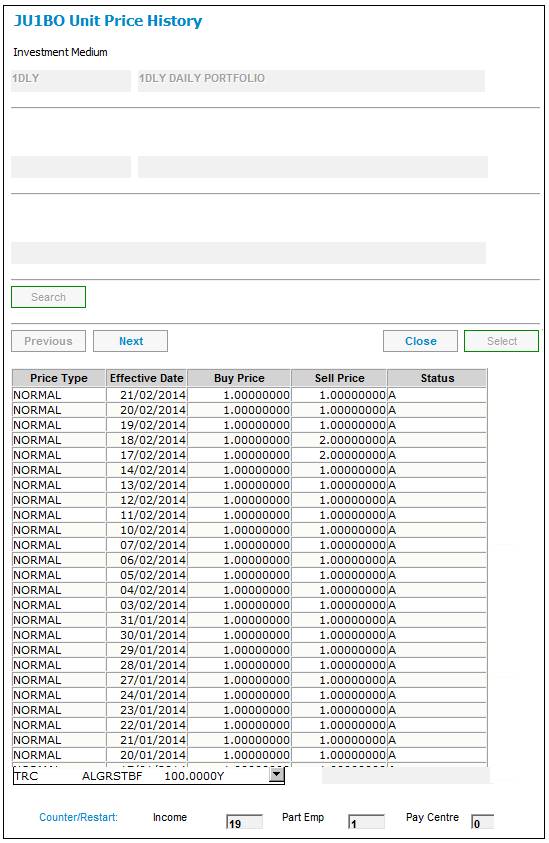Open the Counter/Restart link
Image resolution: width=549 pixels, height=843 pixels.
pos(79,817)
